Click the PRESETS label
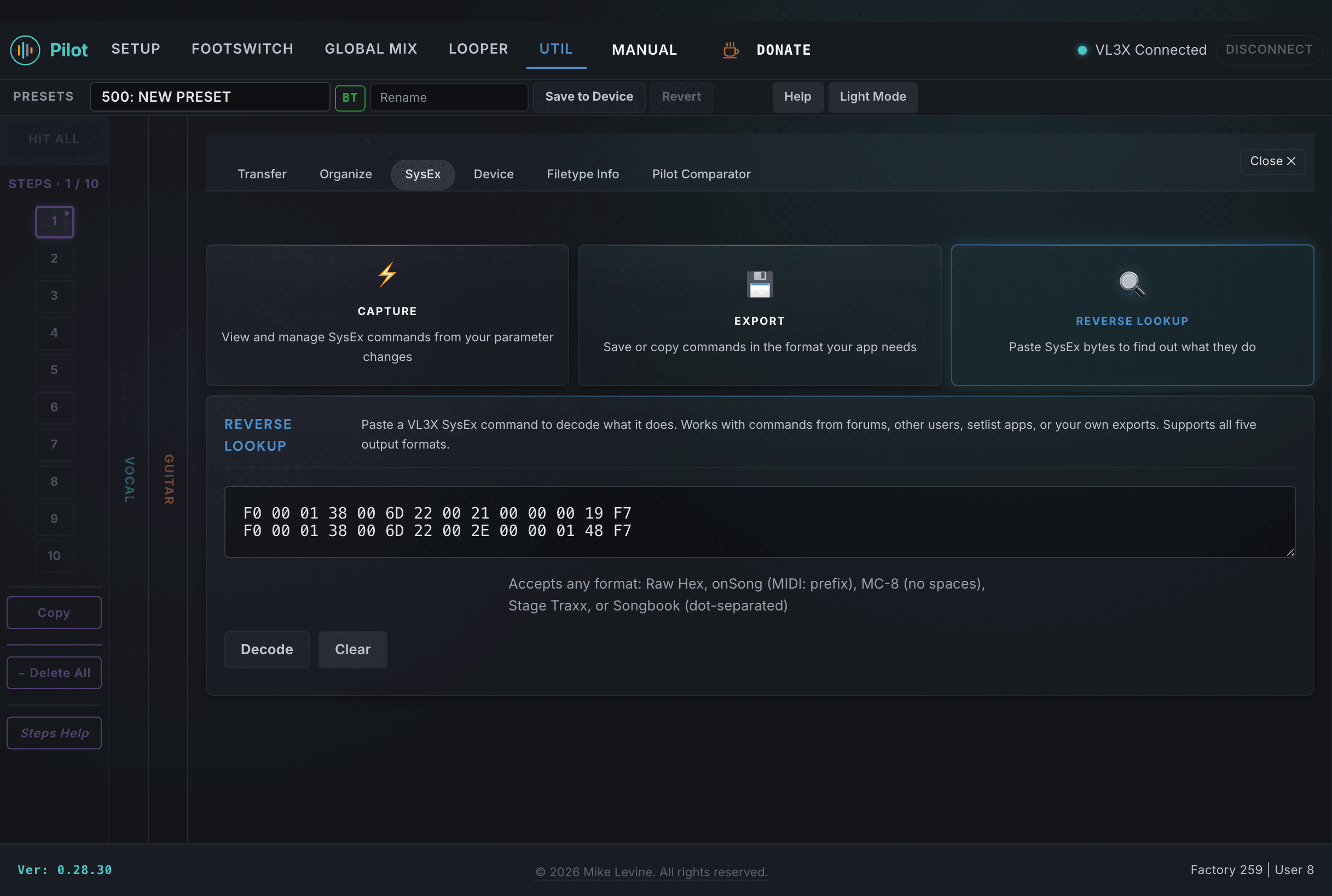 (x=43, y=97)
